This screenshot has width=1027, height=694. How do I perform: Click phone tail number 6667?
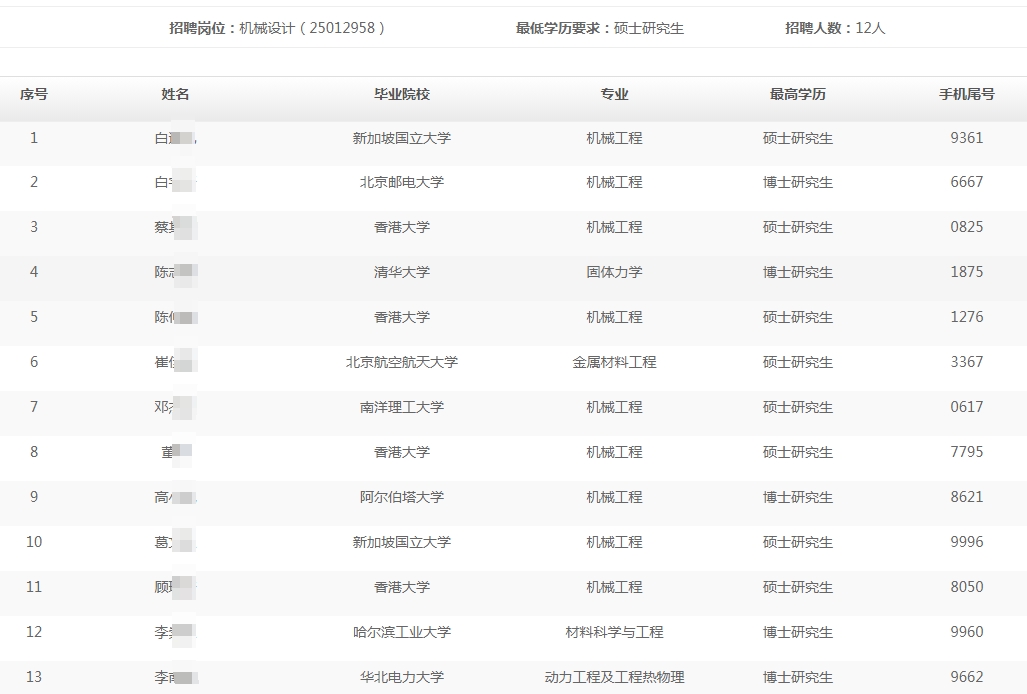coord(966,182)
